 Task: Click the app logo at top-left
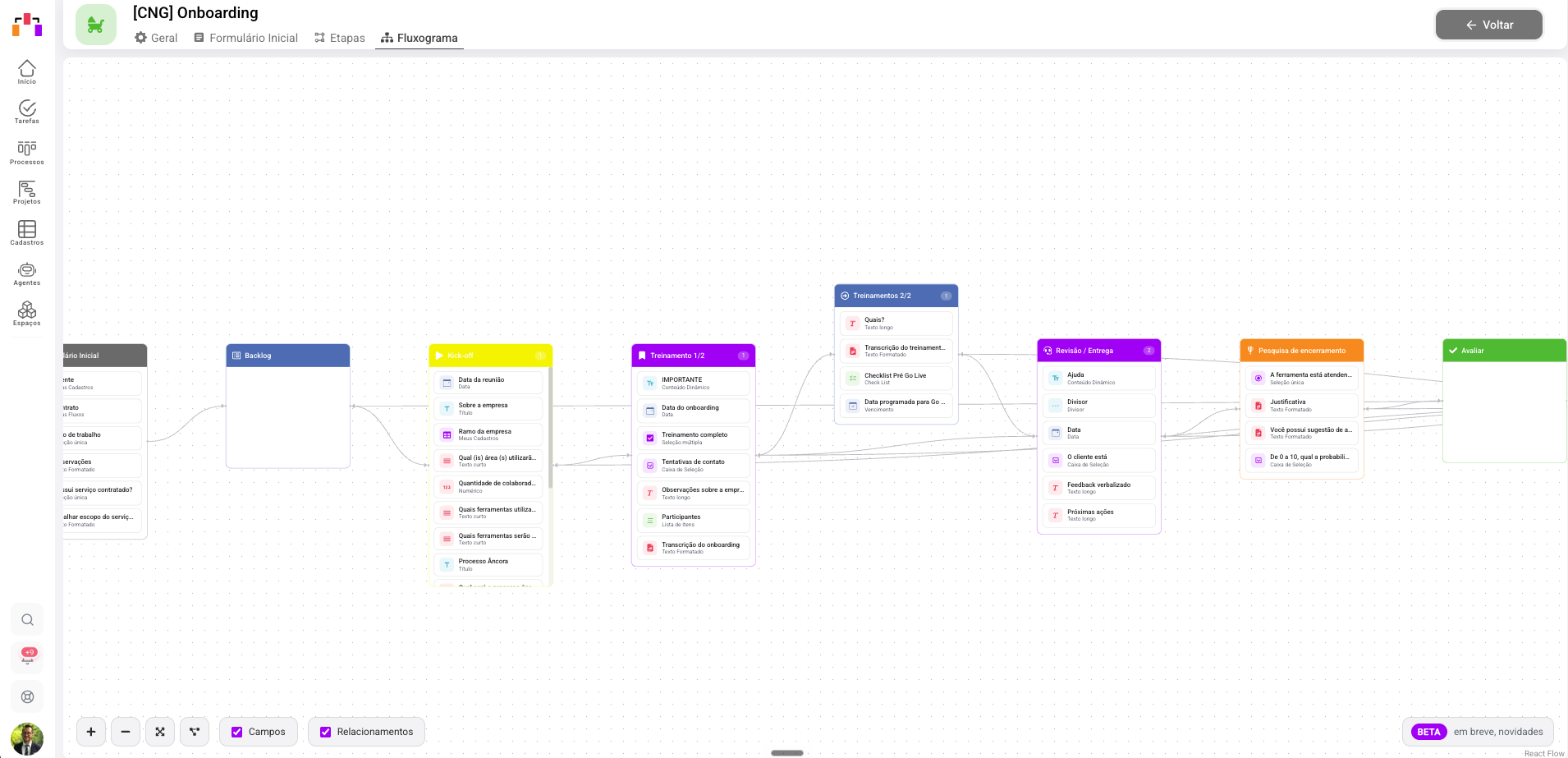[x=27, y=25]
